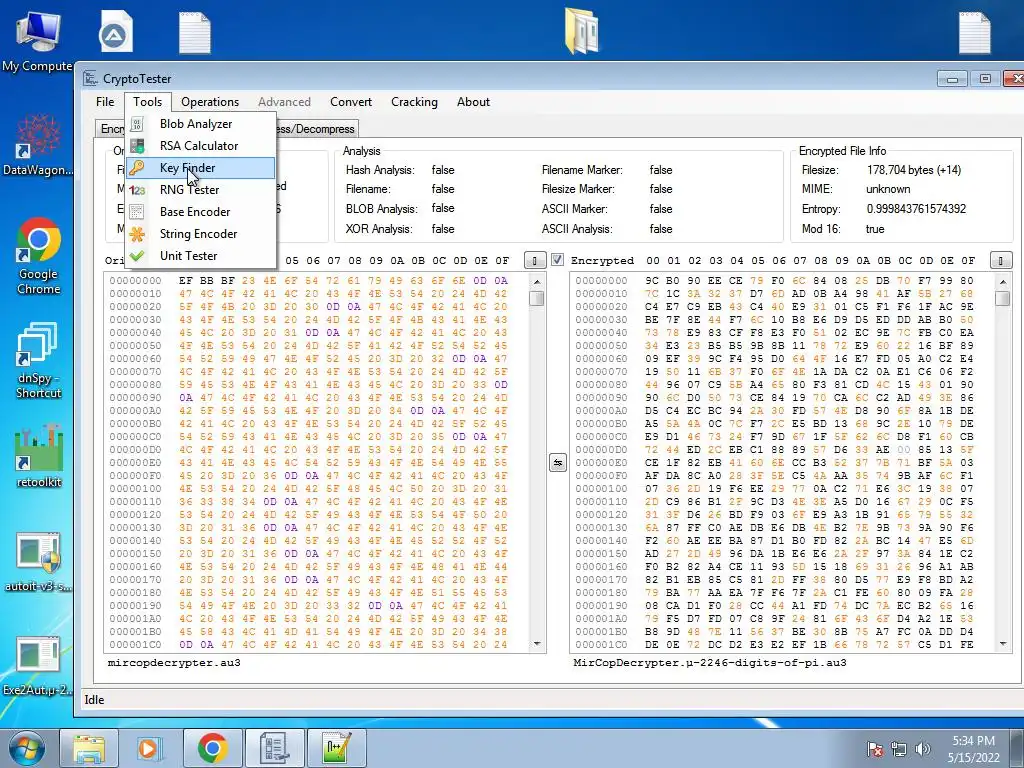This screenshot has width=1024, height=768.
Task: Select the Google Chrome desktop shortcut
Action: tap(39, 256)
